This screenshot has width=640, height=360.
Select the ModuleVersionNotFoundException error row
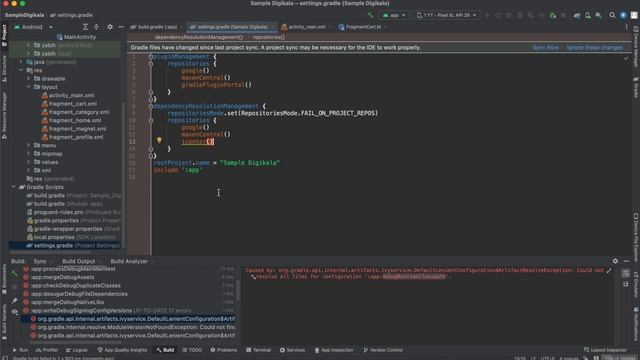click(x=133, y=327)
